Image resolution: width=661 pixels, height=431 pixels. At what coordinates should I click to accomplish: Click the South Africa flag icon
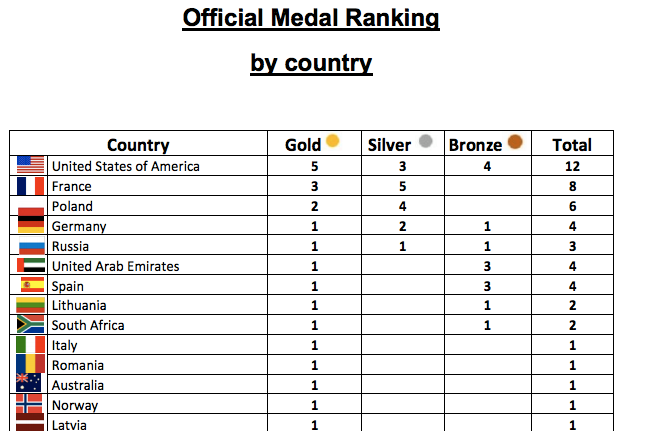click(30, 325)
